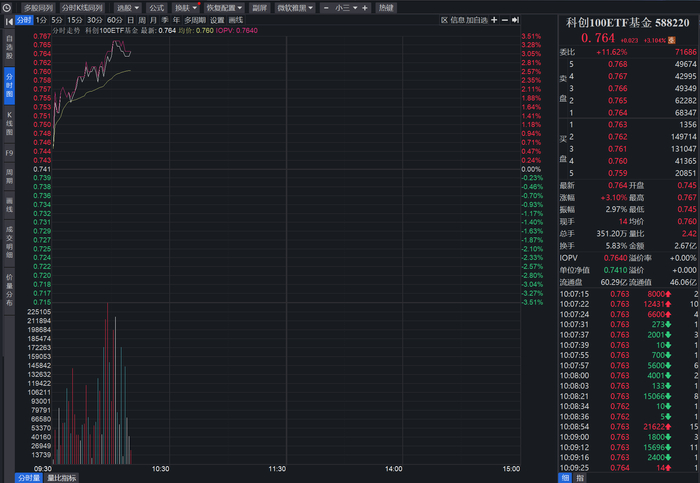Open 周期 in left sidebar
700x483 pixels.
click(x=9, y=176)
